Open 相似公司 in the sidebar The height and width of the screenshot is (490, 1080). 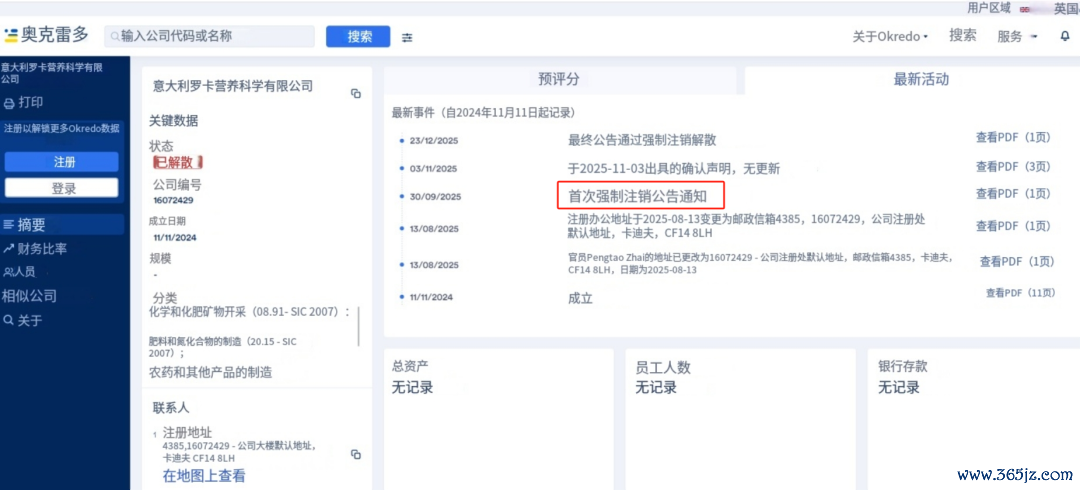pyautogui.click(x=29, y=296)
